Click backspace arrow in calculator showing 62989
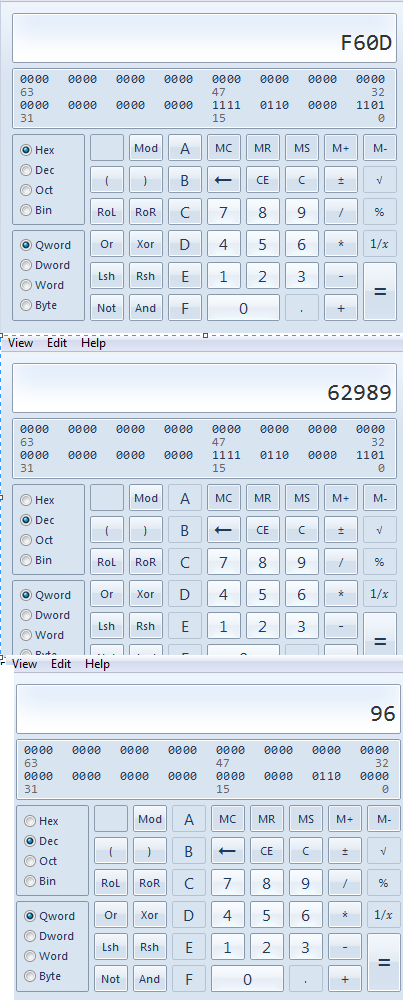Image resolution: width=403 pixels, height=1000 pixels. pyautogui.click(x=224, y=530)
